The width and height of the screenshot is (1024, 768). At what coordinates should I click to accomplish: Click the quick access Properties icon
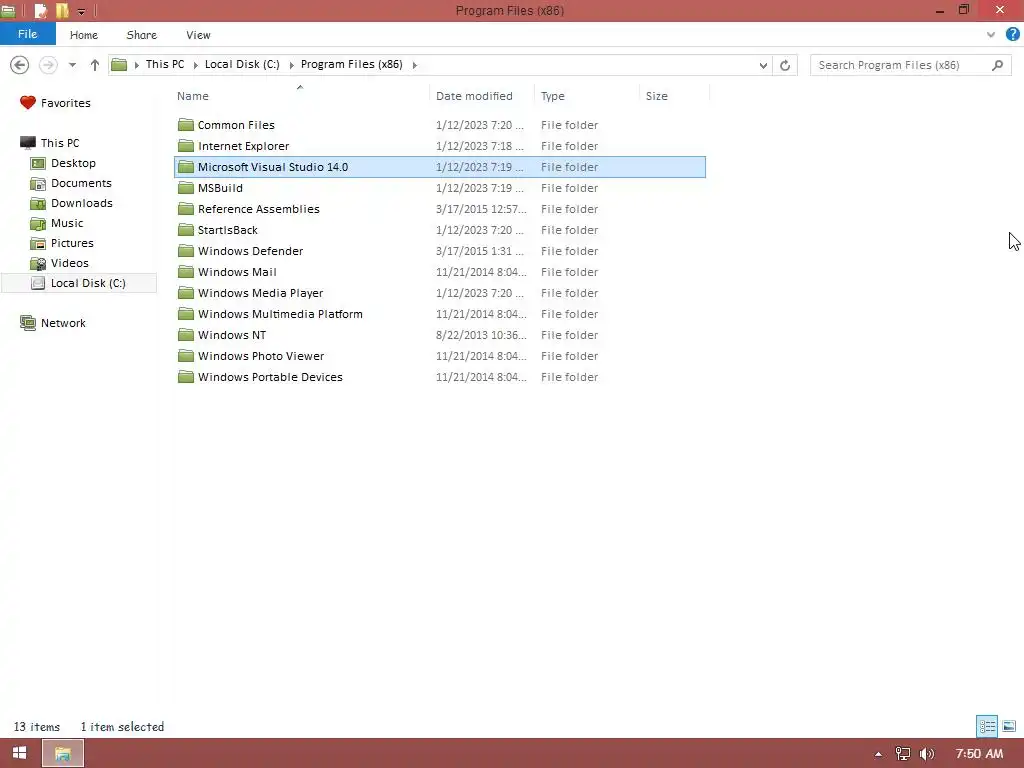coord(40,10)
